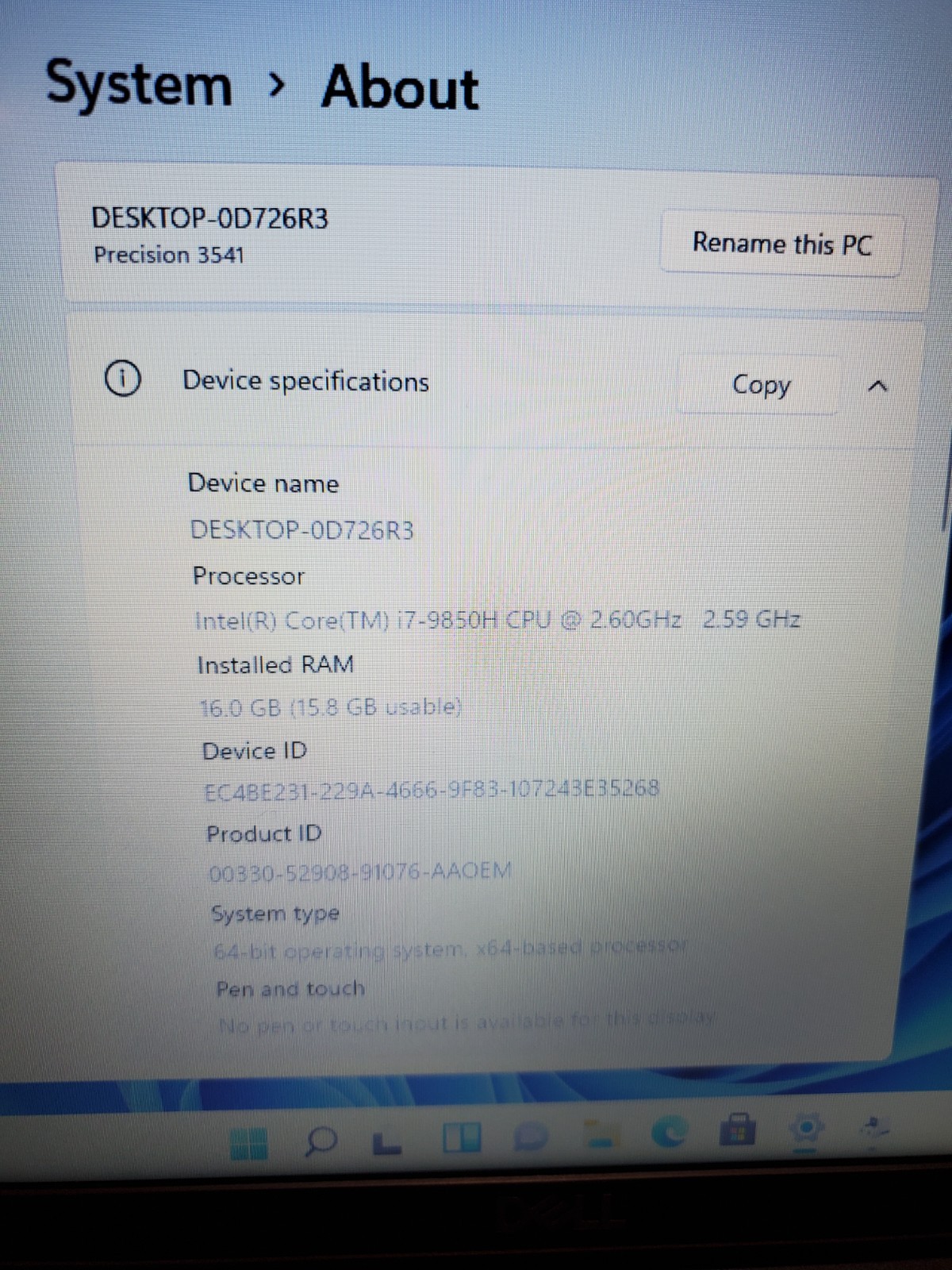Screen dimensions: 952x1270
Task: Click the Device ID value EC48E231-229A
Action: click(432, 790)
